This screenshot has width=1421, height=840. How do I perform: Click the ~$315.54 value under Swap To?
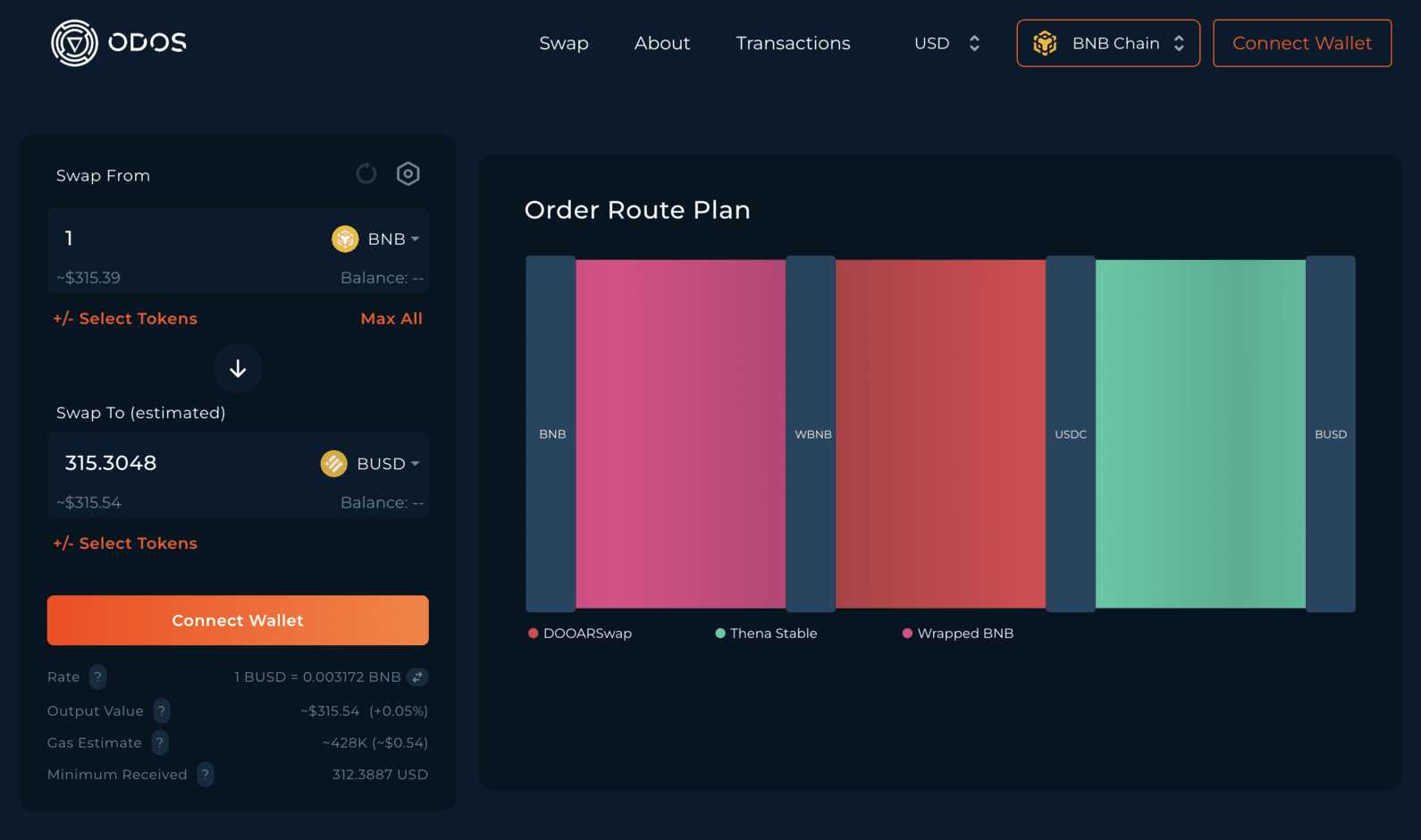(x=88, y=503)
